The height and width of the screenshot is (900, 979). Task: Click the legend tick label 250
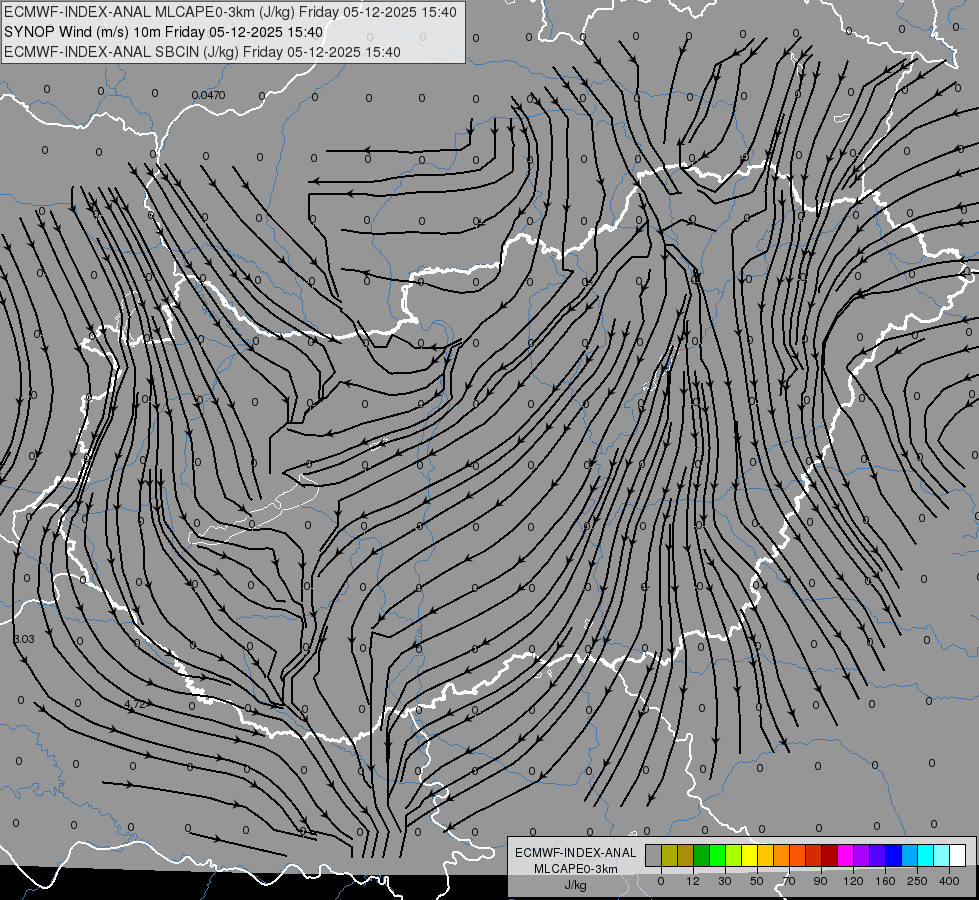coord(917,881)
